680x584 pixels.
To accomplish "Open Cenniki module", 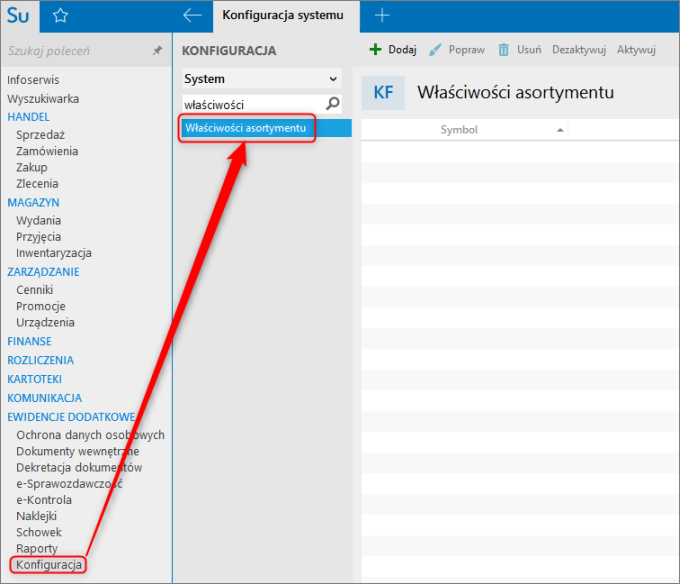I will [35, 290].
